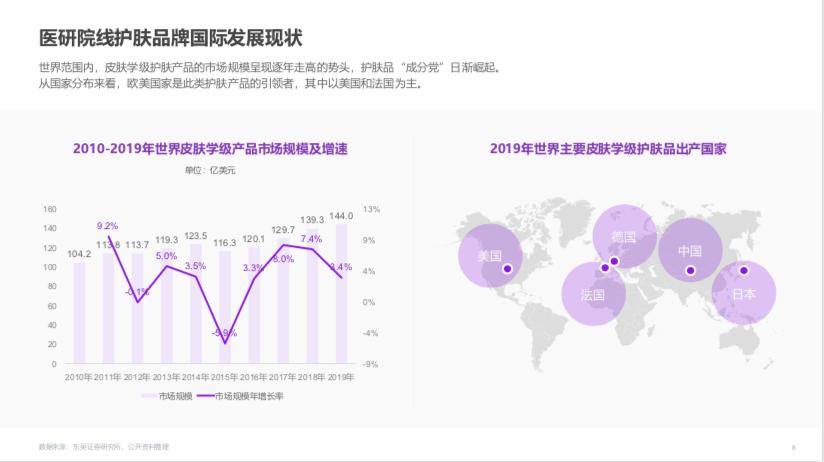Viewport: 824px width, 462px height.
Task: Click the left chart title 2010-2019年世界皮肤学级产品市场规模及增速
Action: pyautogui.click(x=217, y=149)
